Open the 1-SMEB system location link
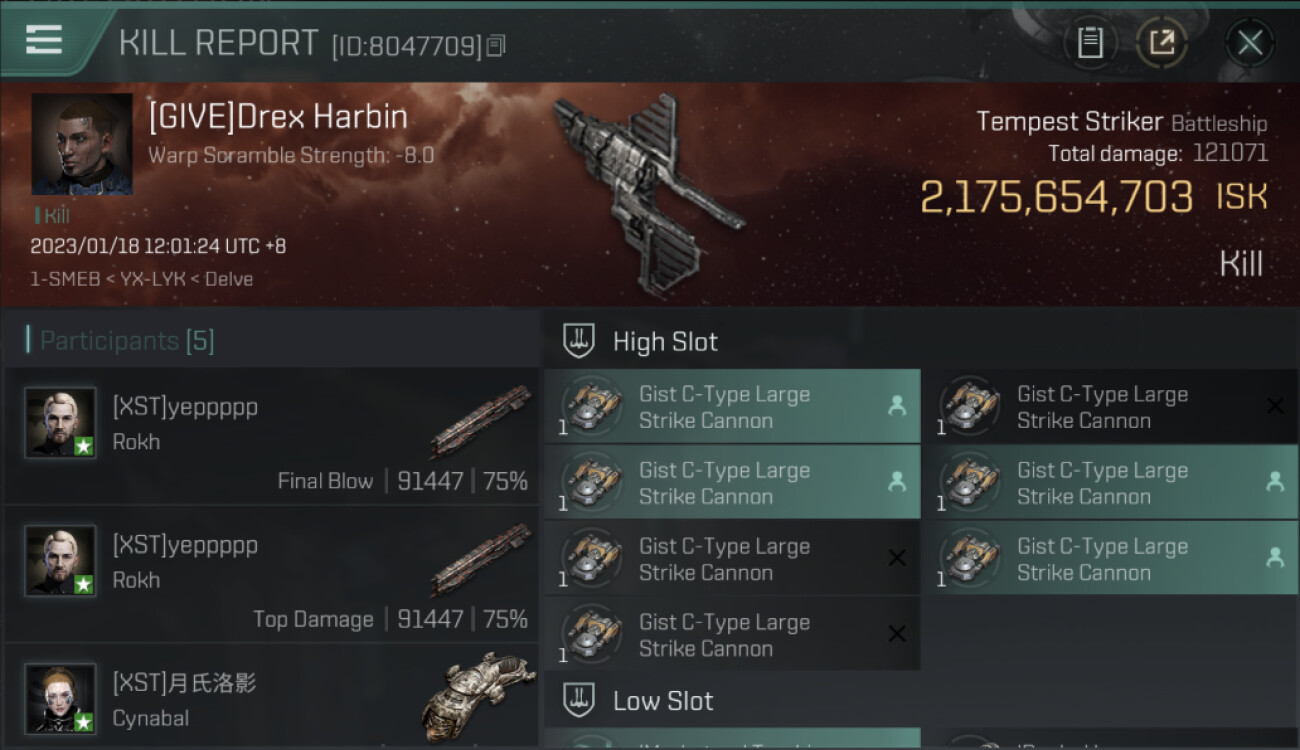Screen dimensions: 1300x750 [66, 279]
